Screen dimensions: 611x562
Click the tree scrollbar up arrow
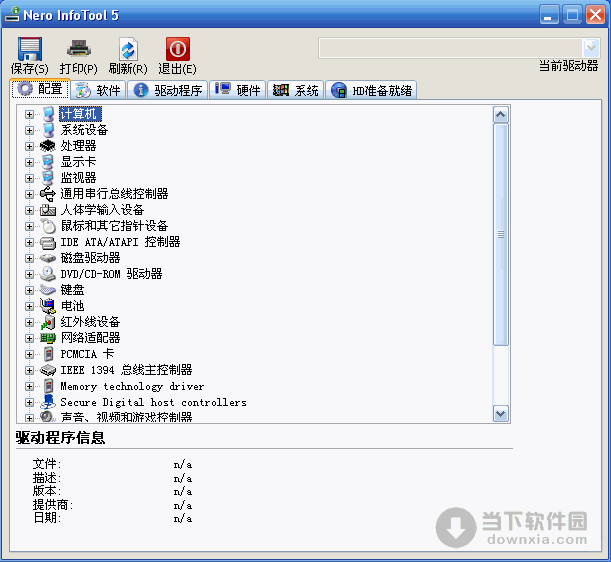coord(501,115)
